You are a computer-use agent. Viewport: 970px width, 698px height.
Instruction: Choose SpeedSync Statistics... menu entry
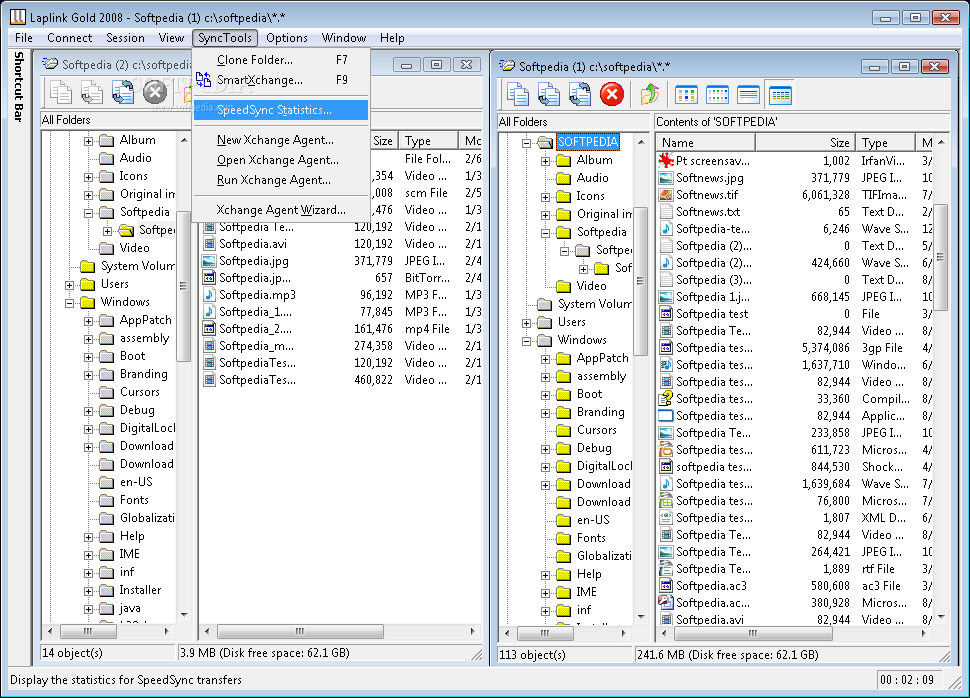281,110
